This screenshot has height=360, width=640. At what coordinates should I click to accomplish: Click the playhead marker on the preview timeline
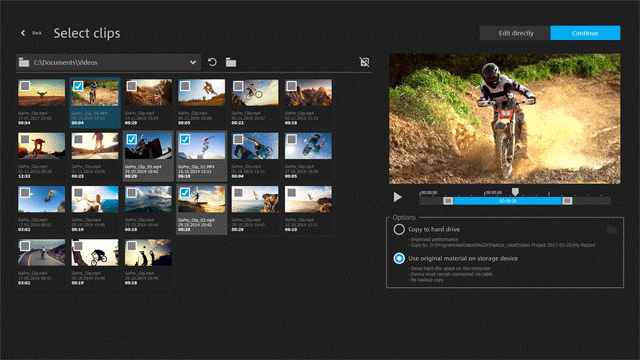tap(515, 191)
